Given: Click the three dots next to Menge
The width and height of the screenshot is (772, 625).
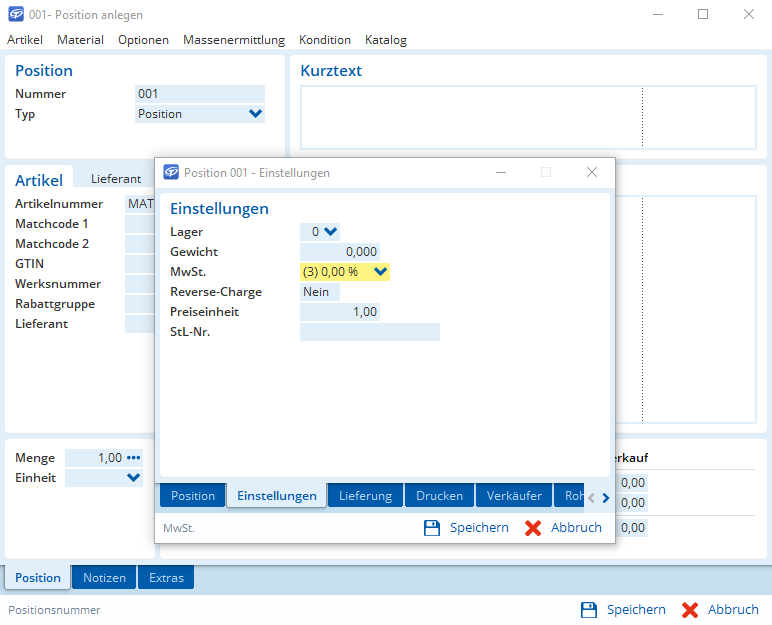Looking at the screenshot, I should pos(134,458).
